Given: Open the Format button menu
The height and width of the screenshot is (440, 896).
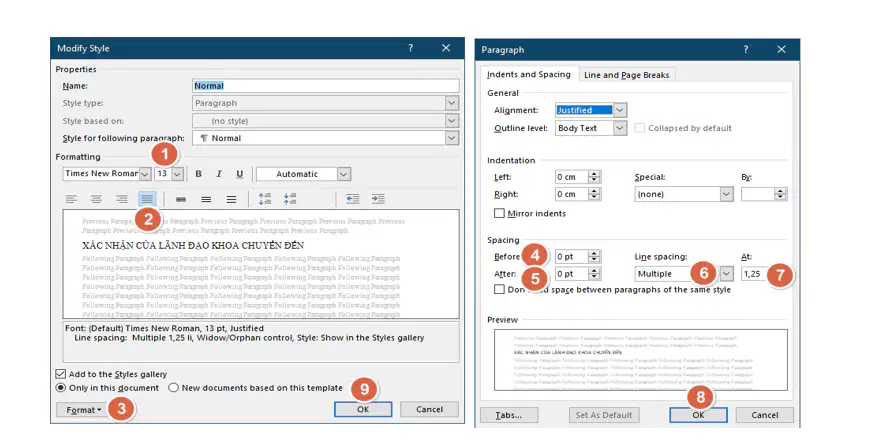Looking at the screenshot, I should pyautogui.click(x=83, y=410).
